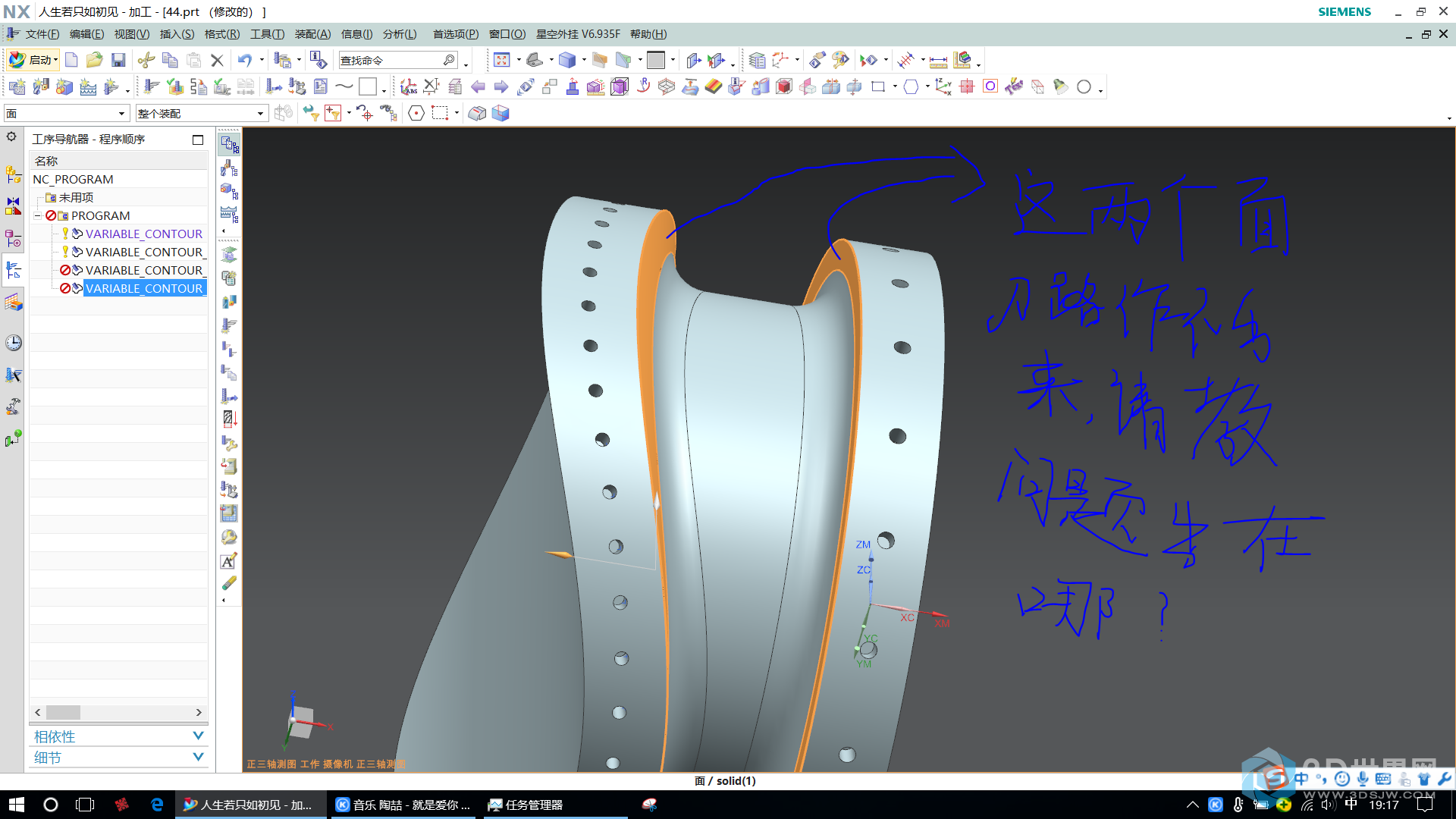Viewport: 1456px width, 819px height.
Task: Toggle the shaded display style icon
Action: [566, 60]
